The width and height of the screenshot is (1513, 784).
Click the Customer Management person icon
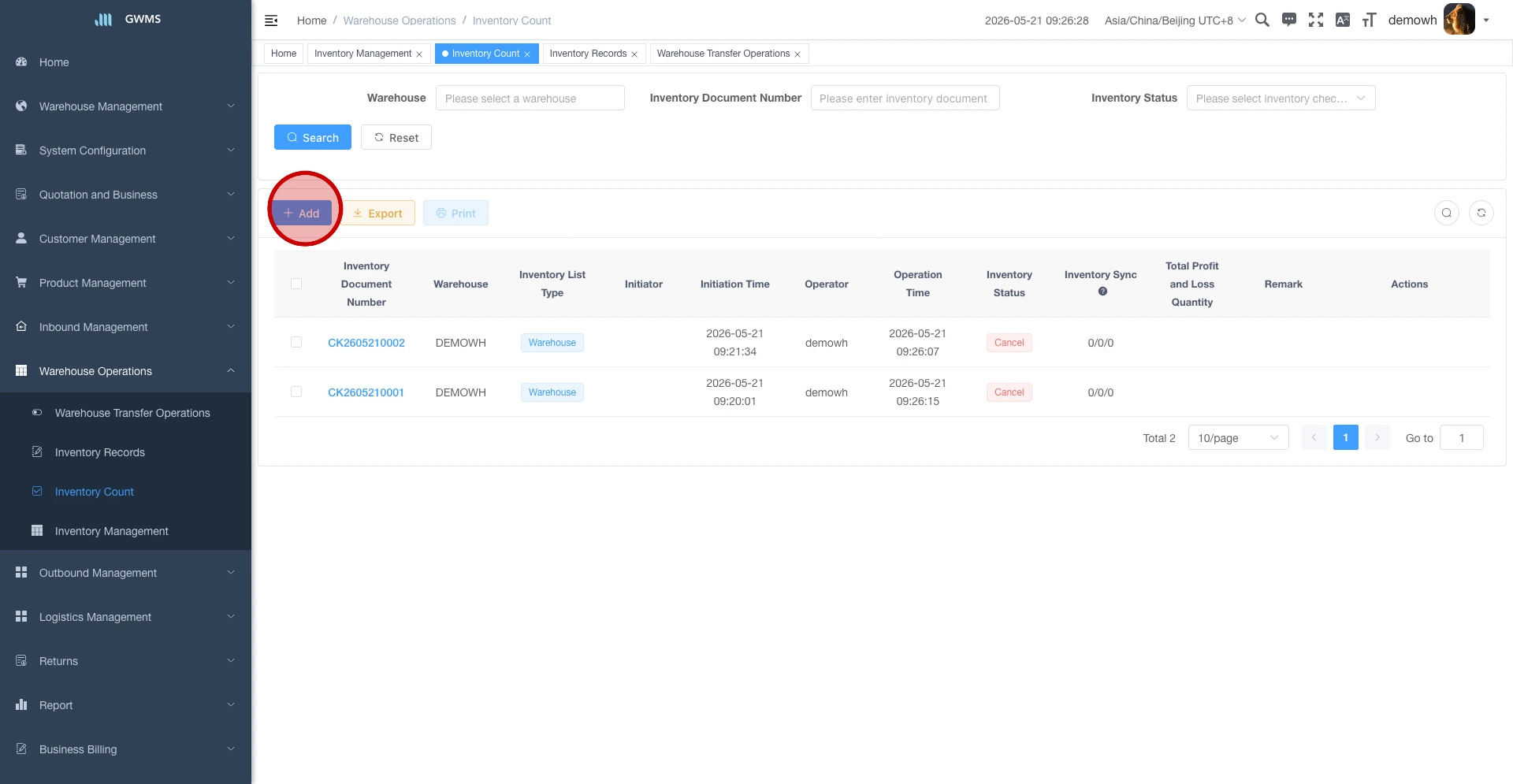21,238
